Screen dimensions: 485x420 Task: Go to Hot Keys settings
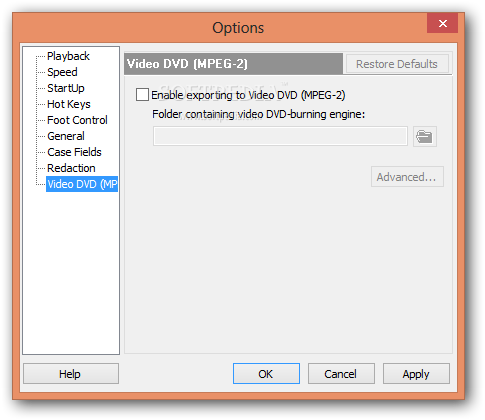coord(69,104)
